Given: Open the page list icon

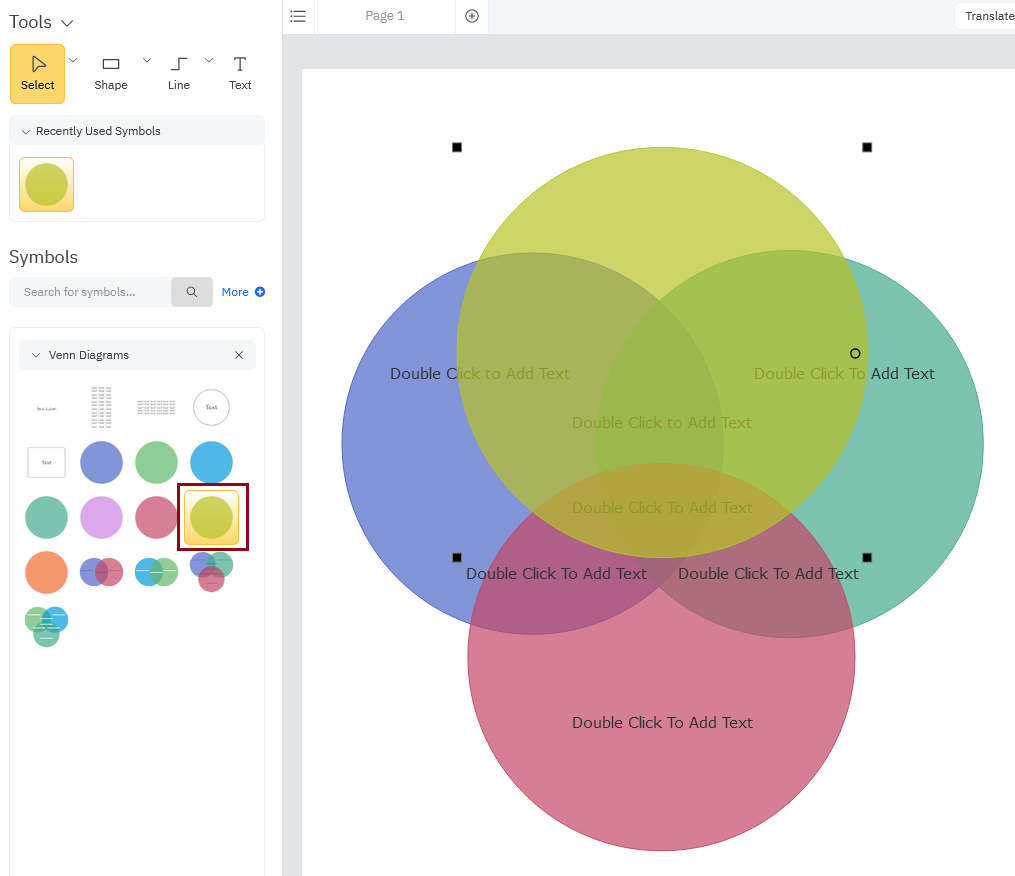Looking at the screenshot, I should pyautogui.click(x=298, y=16).
